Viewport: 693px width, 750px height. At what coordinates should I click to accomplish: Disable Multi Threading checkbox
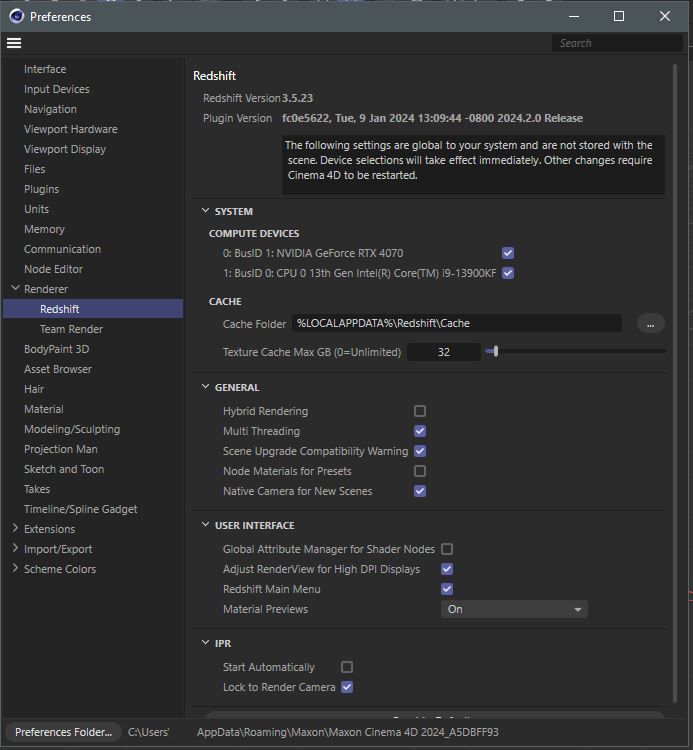[x=420, y=431]
